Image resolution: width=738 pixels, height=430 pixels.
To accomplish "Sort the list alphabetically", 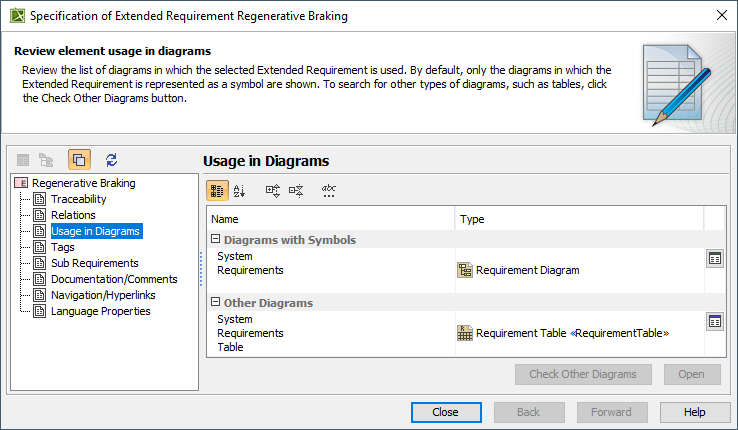I will coord(240,190).
